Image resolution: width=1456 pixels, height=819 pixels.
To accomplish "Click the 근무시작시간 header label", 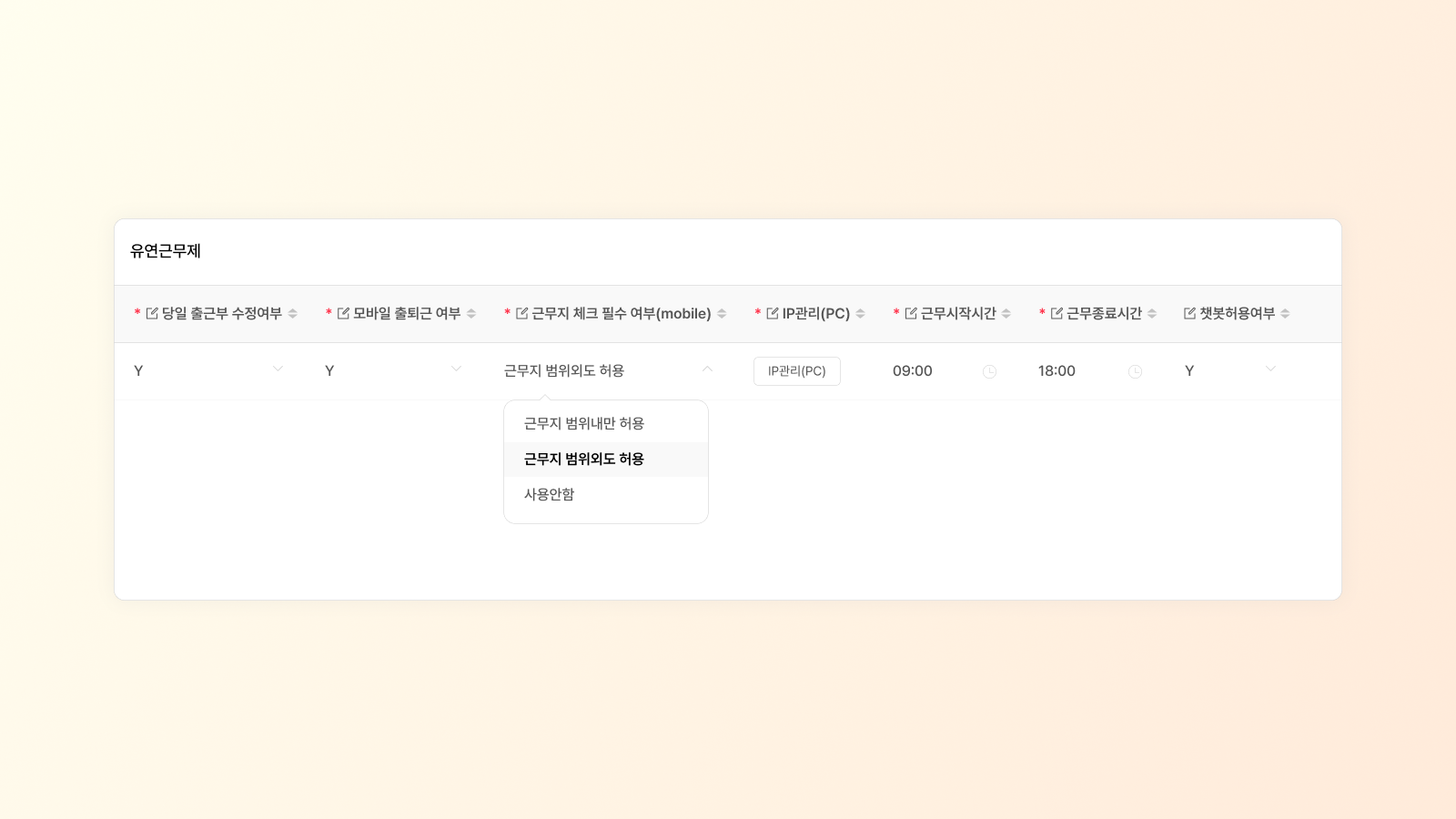I will (958, 313).
